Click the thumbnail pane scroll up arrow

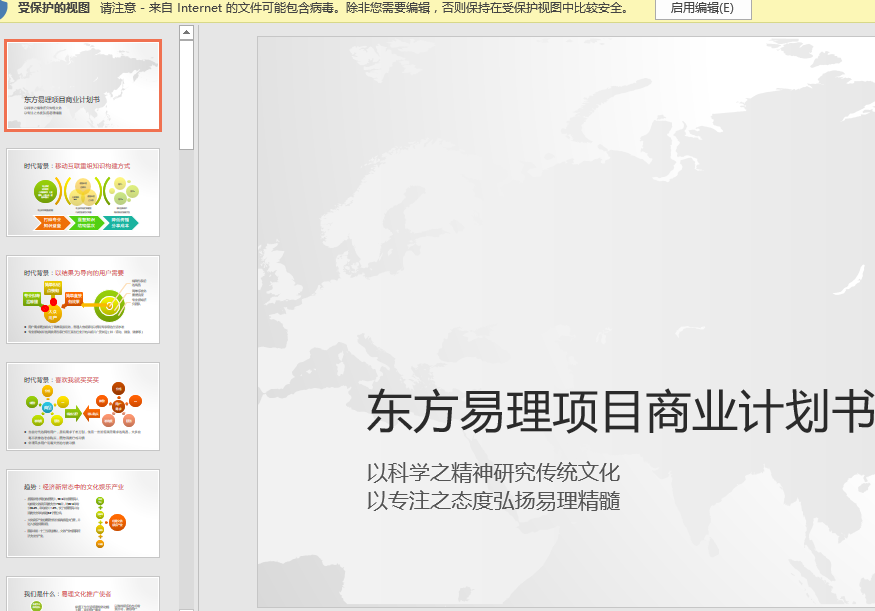tap(186, 33)
